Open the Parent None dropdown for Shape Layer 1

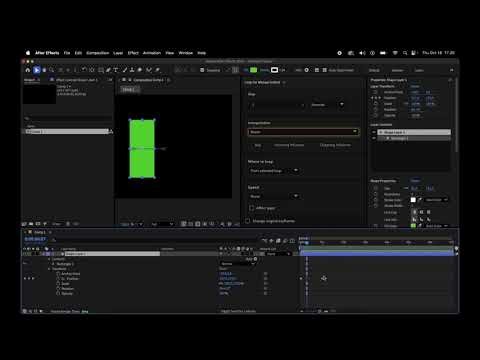[279, 254]
